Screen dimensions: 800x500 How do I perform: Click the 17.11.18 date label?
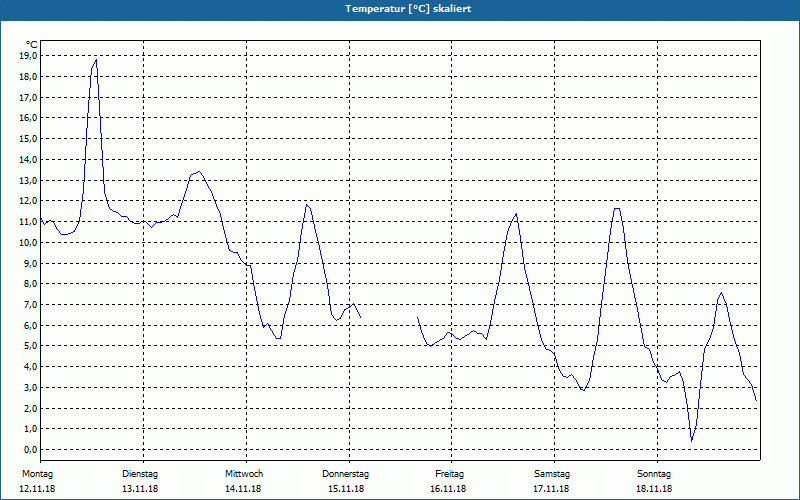[x=551, y=489]
